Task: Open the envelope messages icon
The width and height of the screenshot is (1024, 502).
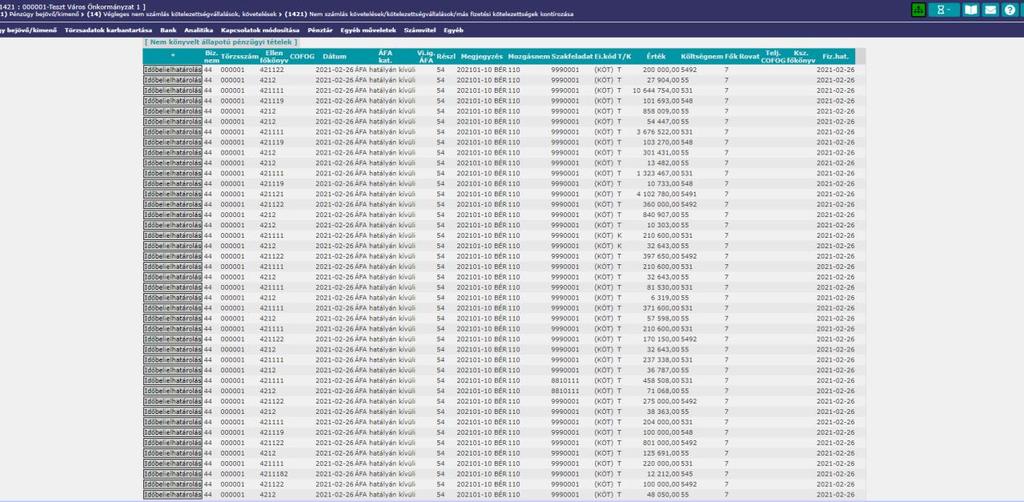Action: 991,10
